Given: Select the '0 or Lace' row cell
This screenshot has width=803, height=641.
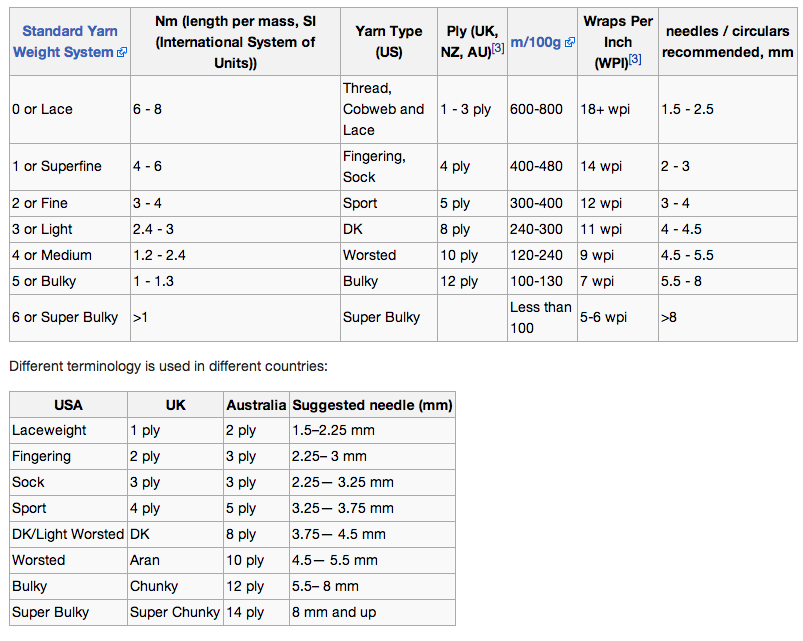Looking at the screenshot, I should 70,110.
